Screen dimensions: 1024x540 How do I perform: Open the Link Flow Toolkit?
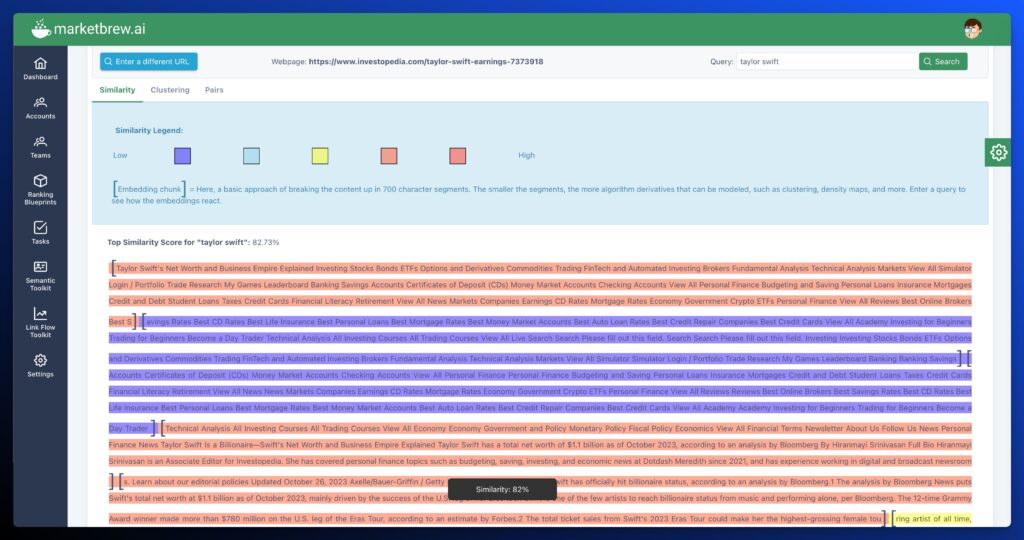click(x=40, y=321)
